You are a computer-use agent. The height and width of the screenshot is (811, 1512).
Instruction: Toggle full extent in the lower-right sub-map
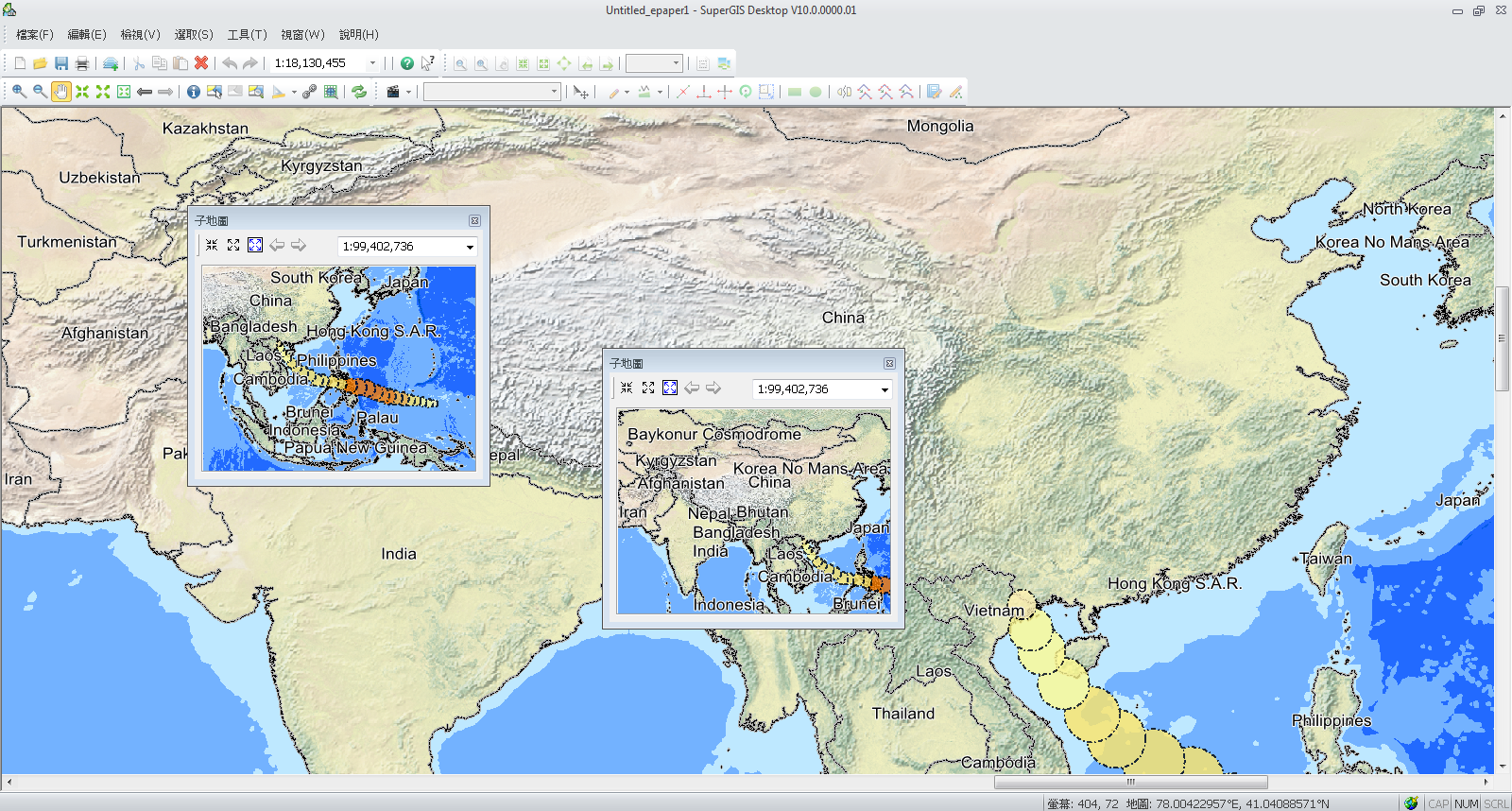tap(670, 388)
